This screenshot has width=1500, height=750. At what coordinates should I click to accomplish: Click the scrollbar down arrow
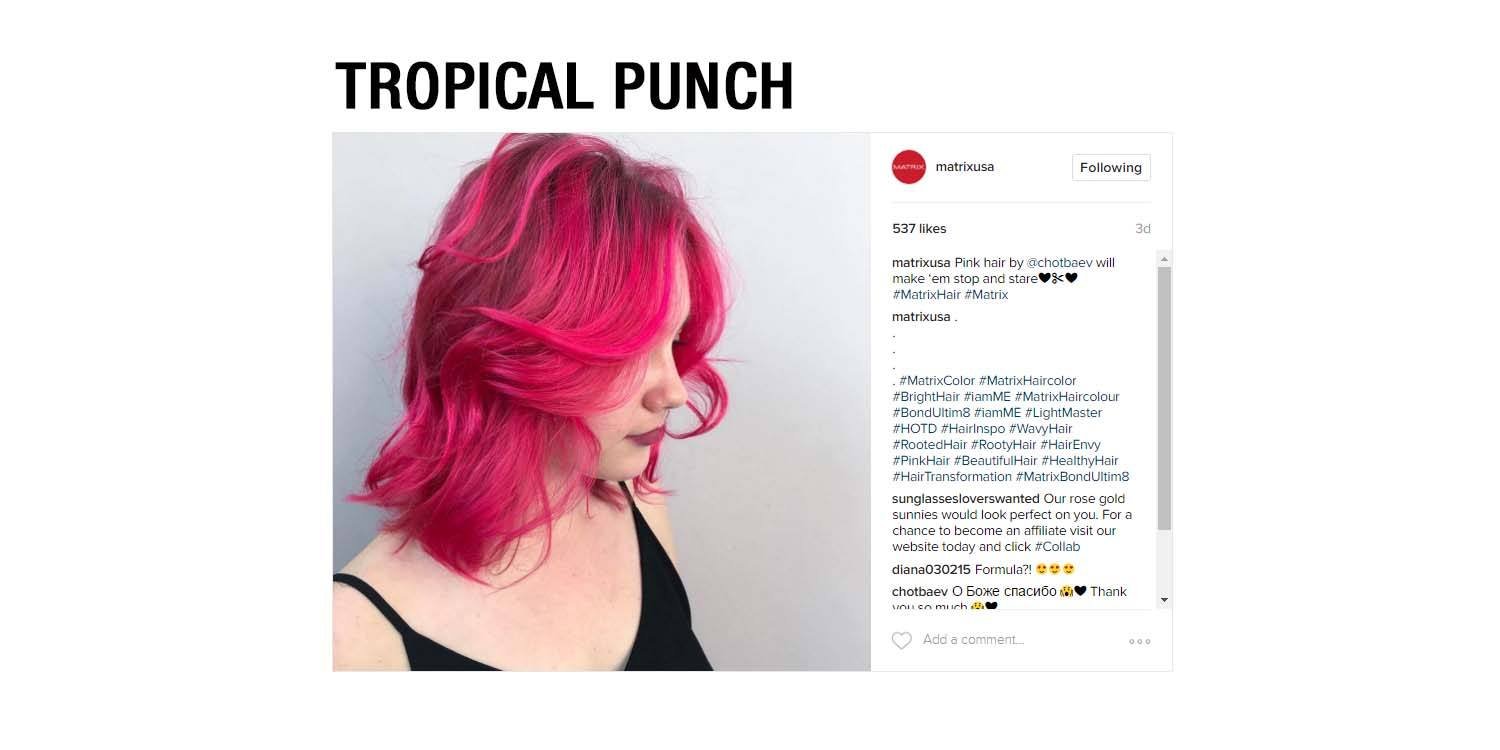[1164, 600]
